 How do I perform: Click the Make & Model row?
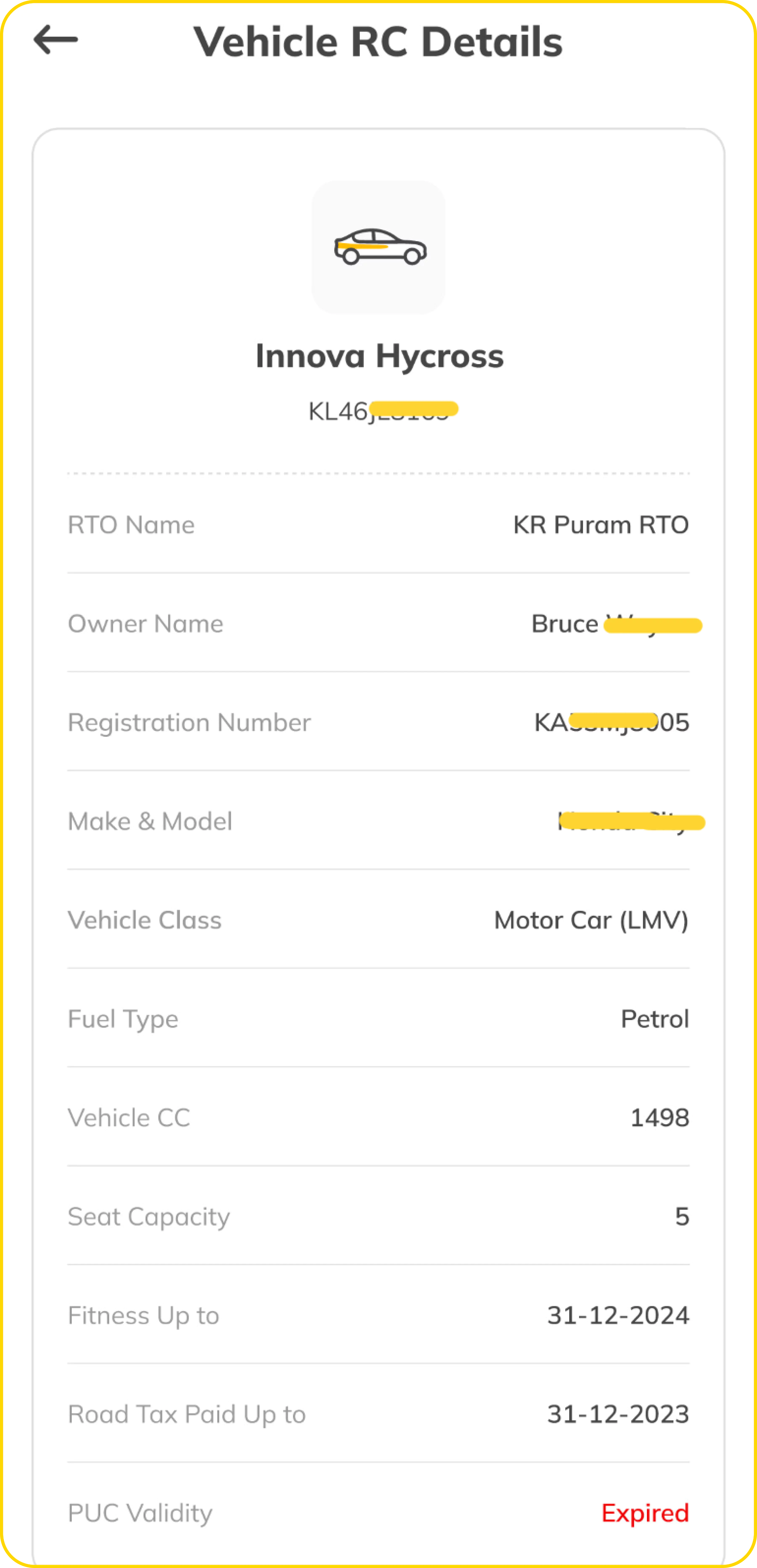[x=150, y=821]
